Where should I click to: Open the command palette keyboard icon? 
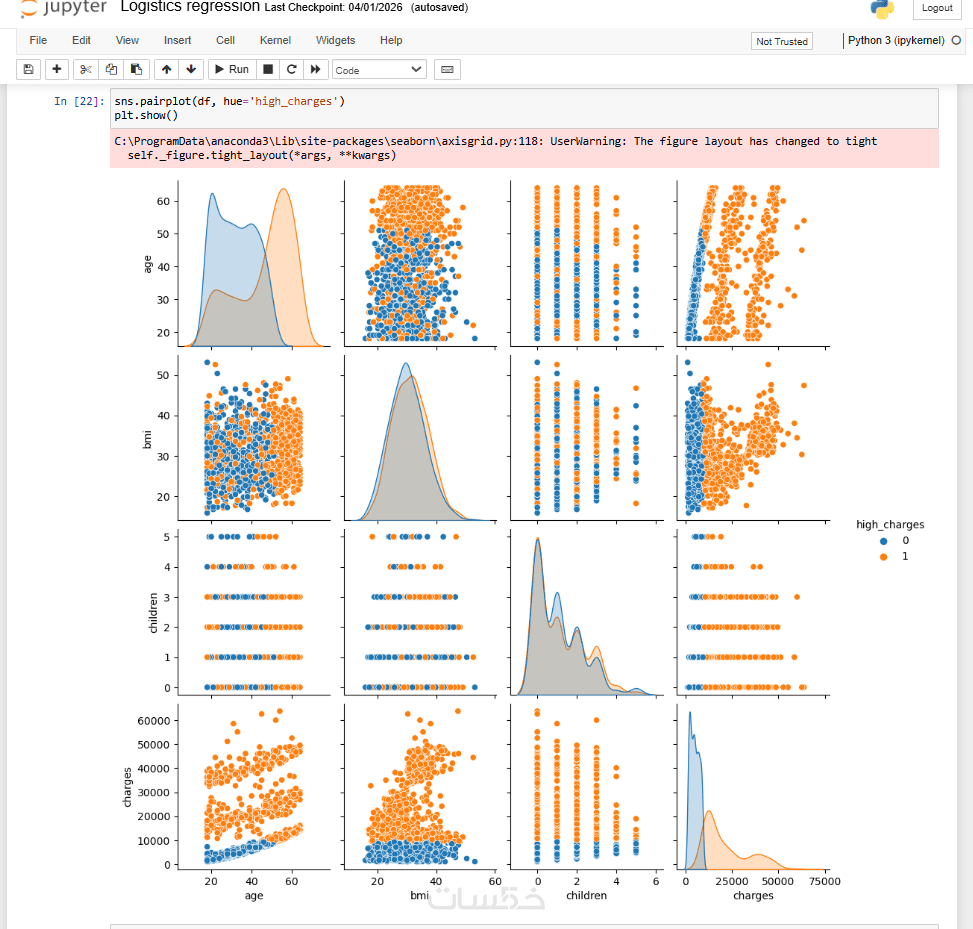coord(447,70)
